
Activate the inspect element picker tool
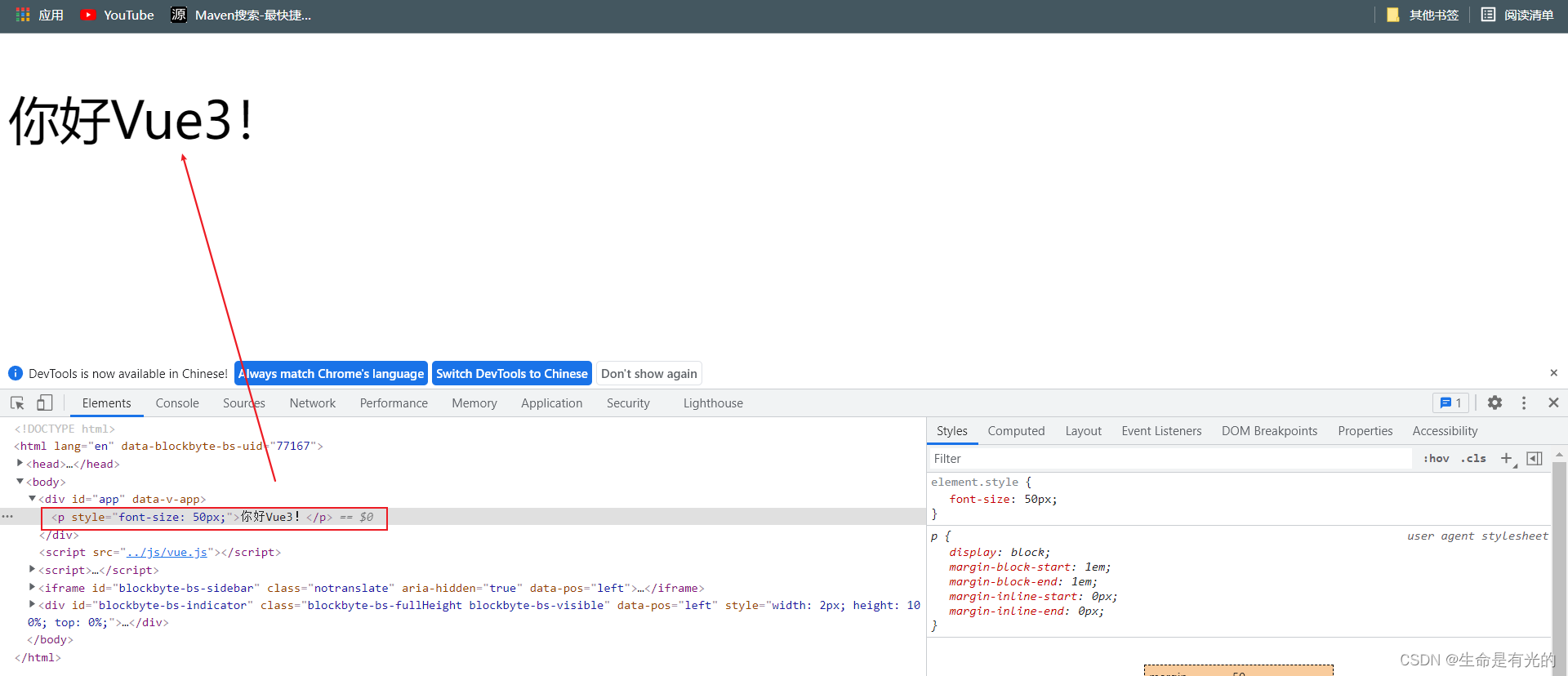click(17, 402)
